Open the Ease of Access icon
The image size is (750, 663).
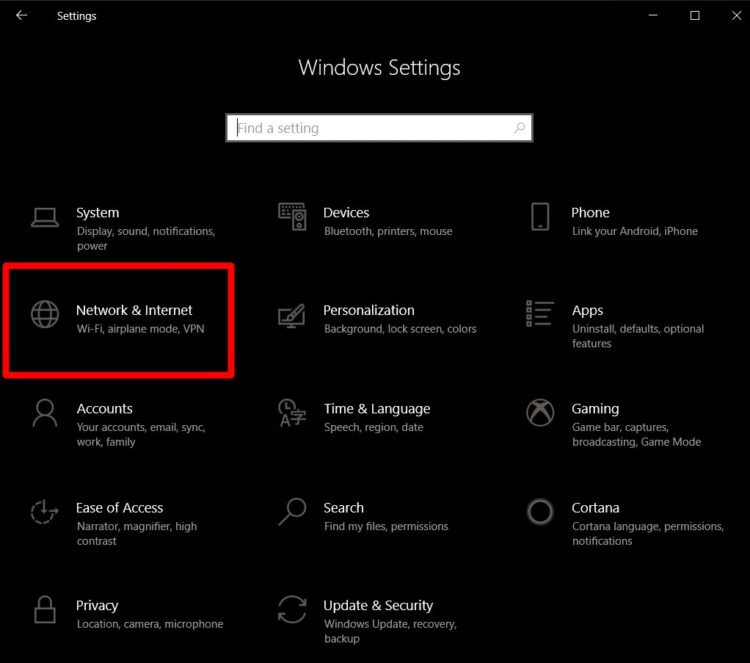[44, 512]
